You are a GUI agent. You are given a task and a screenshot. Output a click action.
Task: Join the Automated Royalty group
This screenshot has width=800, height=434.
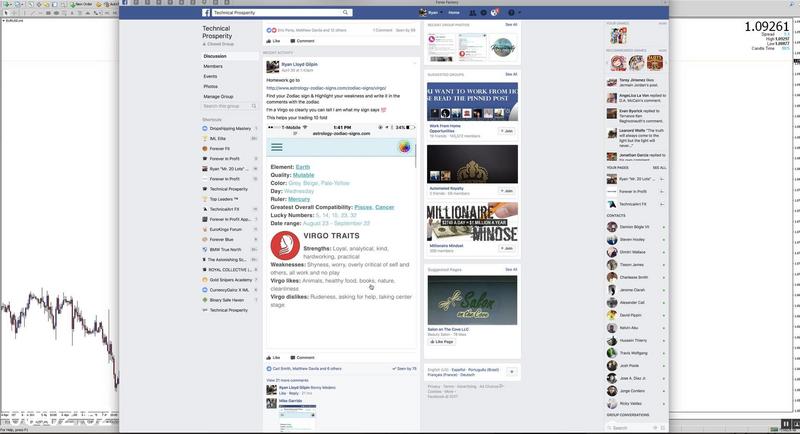[x=507, y=191]
